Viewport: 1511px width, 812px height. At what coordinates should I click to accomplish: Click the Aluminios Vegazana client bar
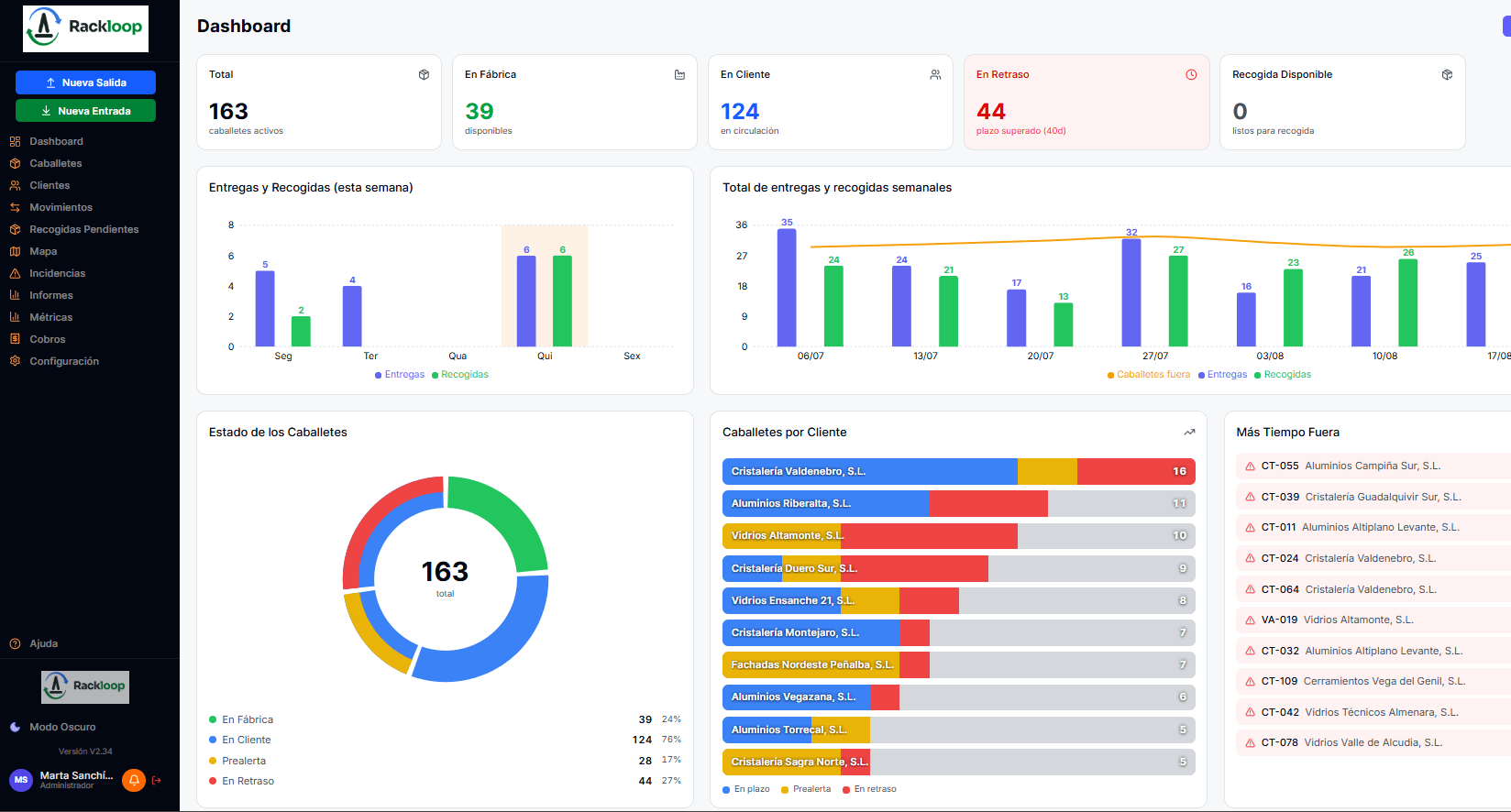(x=959, y=697)
